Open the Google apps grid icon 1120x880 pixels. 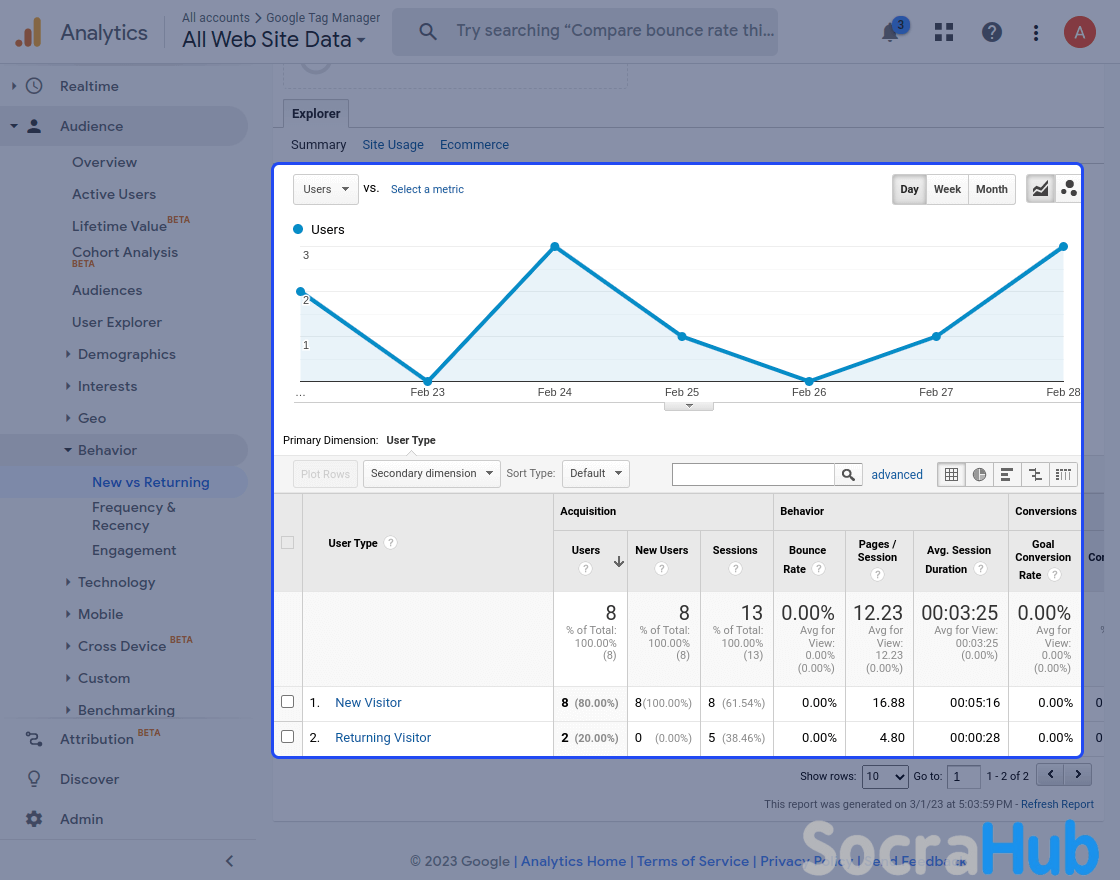(943, 32)
